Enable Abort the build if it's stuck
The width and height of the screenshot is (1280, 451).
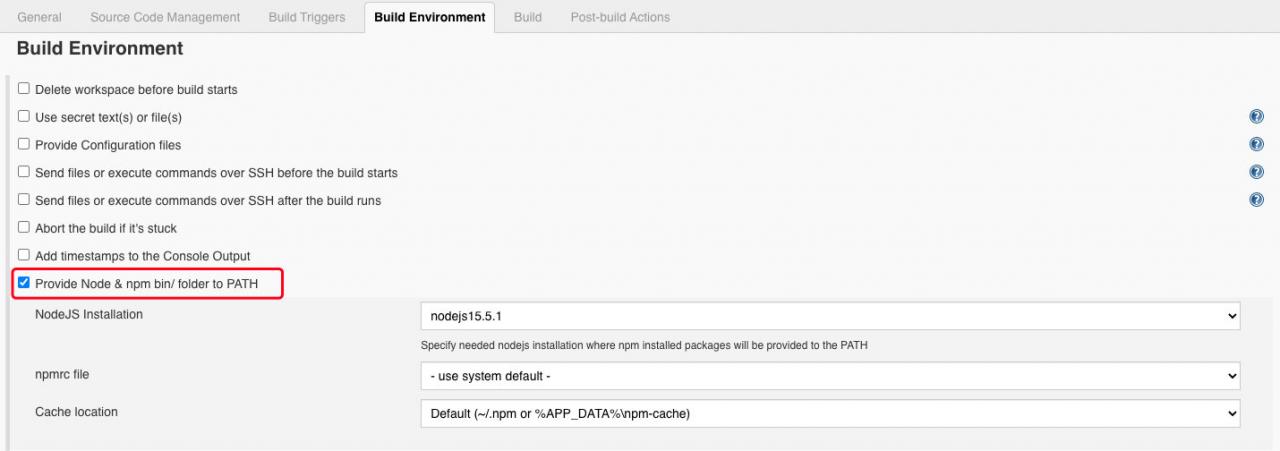(24, 228)
